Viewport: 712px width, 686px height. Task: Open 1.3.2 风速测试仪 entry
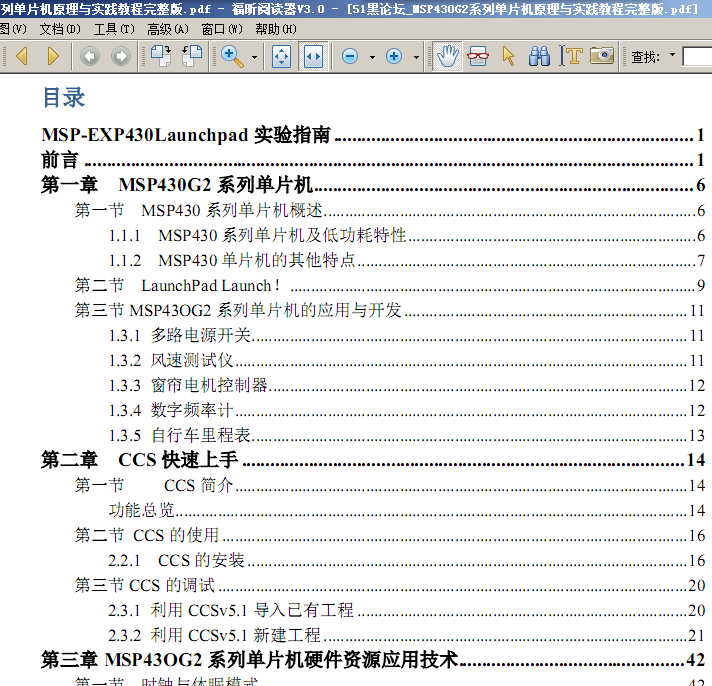click(x=407, y=360)
